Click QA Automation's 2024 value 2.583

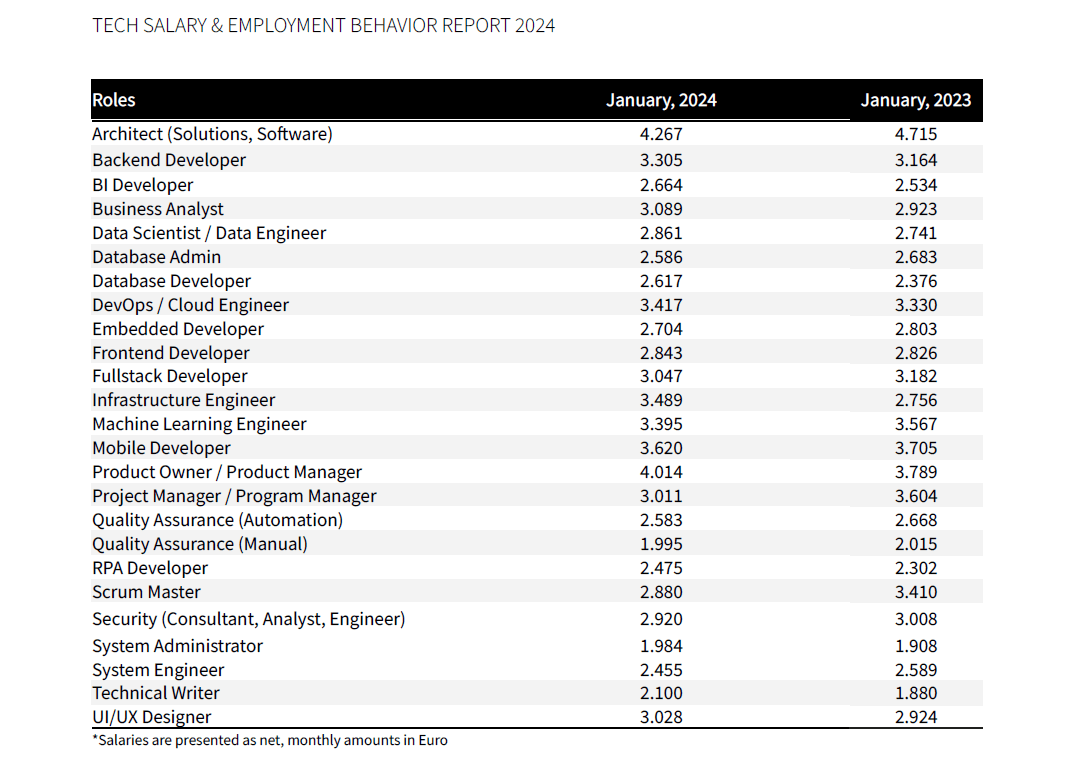pyautogui.click(x=661, y=521)
